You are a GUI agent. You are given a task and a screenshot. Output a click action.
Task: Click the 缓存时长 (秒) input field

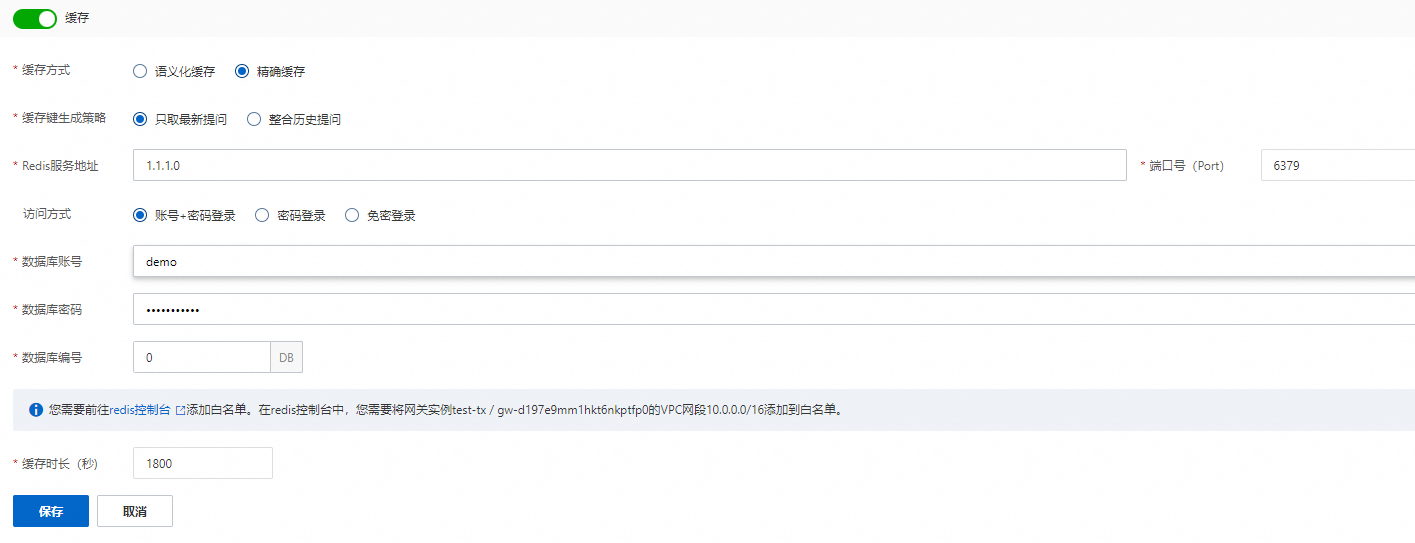click(x=203, y=463)
